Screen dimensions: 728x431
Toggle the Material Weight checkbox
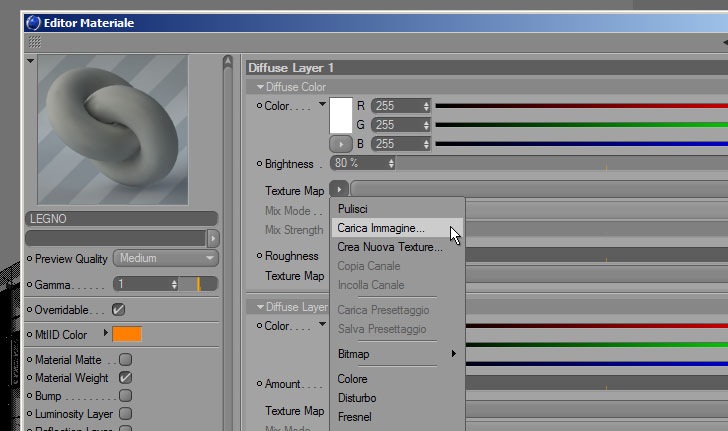click(125, 378)
